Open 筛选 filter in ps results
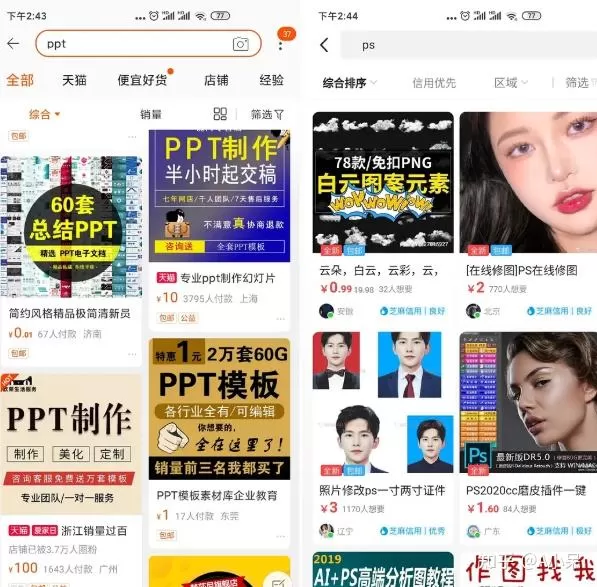Image resolution: width=597 pixels, height=587 pixels. tap(580, 83)
